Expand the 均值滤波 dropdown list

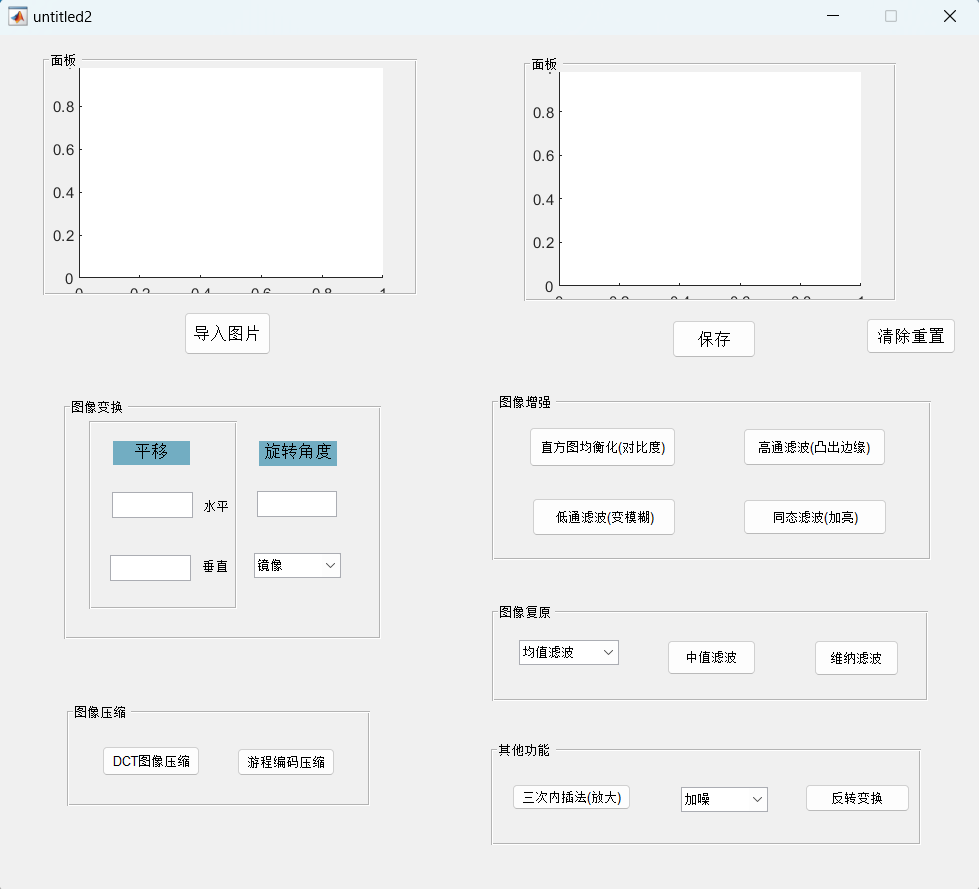click(x=568, y=652)
